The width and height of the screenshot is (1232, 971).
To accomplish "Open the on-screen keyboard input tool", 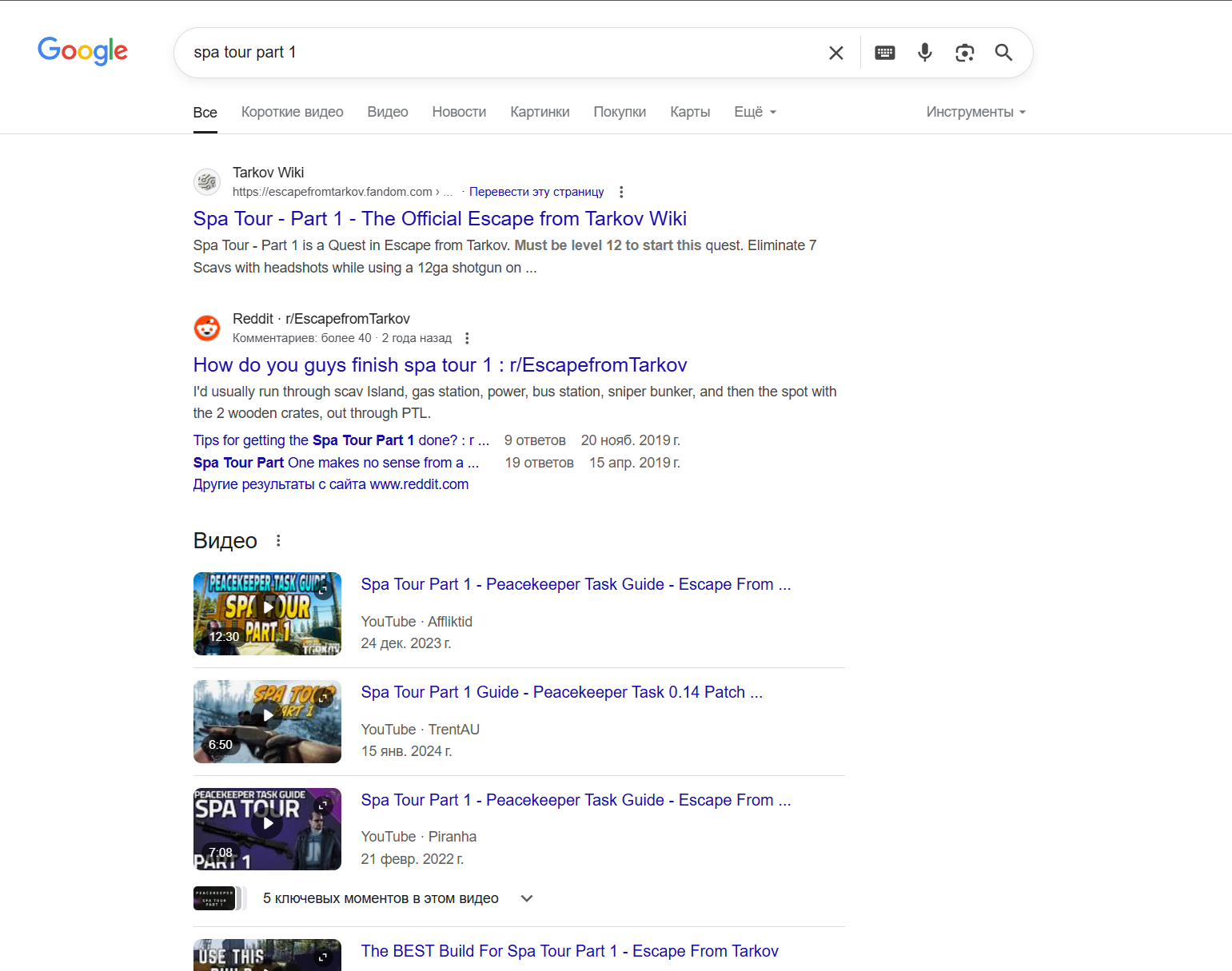I will (x=885, y=53).
